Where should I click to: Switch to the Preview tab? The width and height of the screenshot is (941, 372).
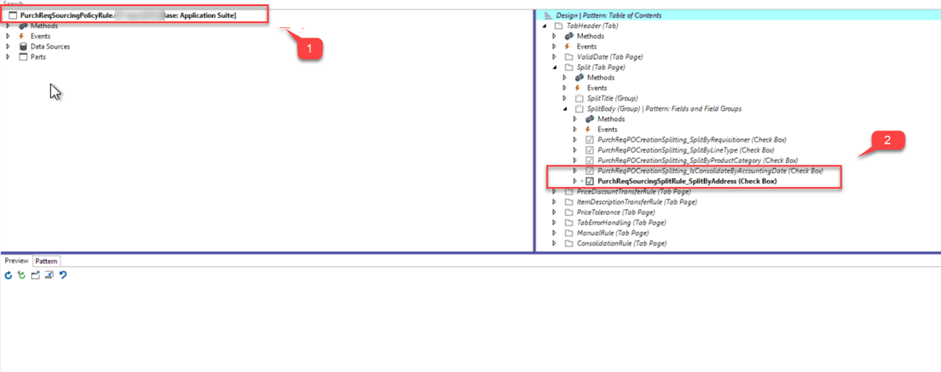pyautogui.click(x=17, y=261)
